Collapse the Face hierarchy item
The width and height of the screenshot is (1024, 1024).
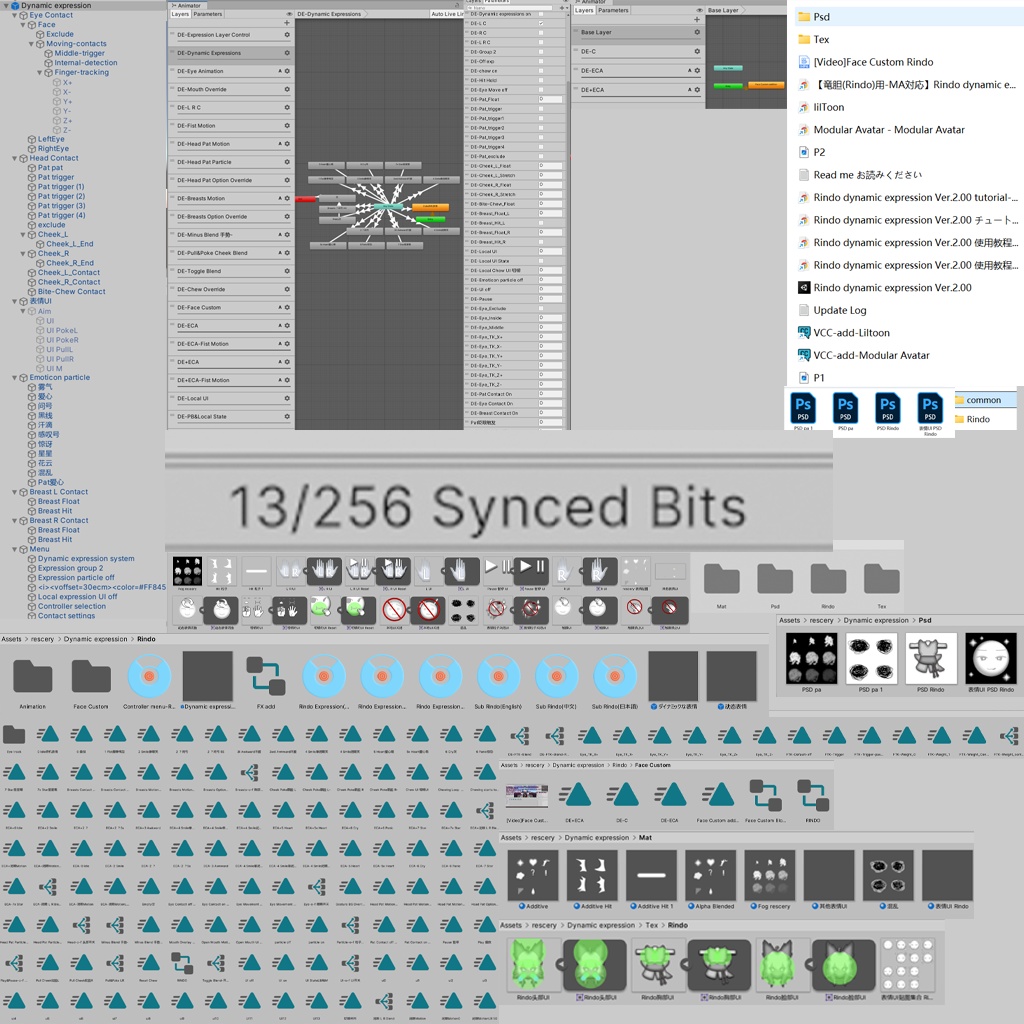point(23,25)
